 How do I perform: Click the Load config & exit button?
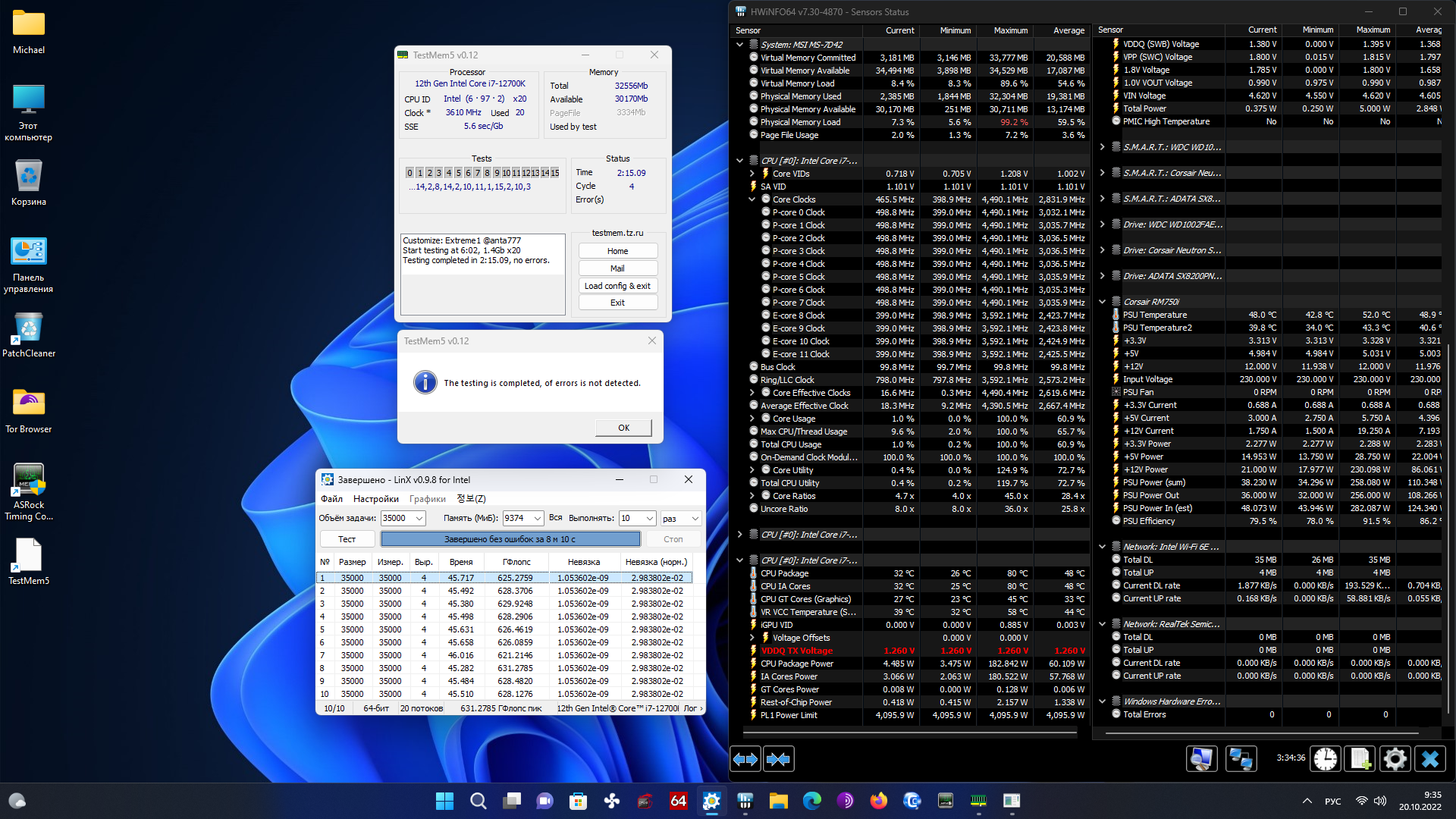point(617,286)
